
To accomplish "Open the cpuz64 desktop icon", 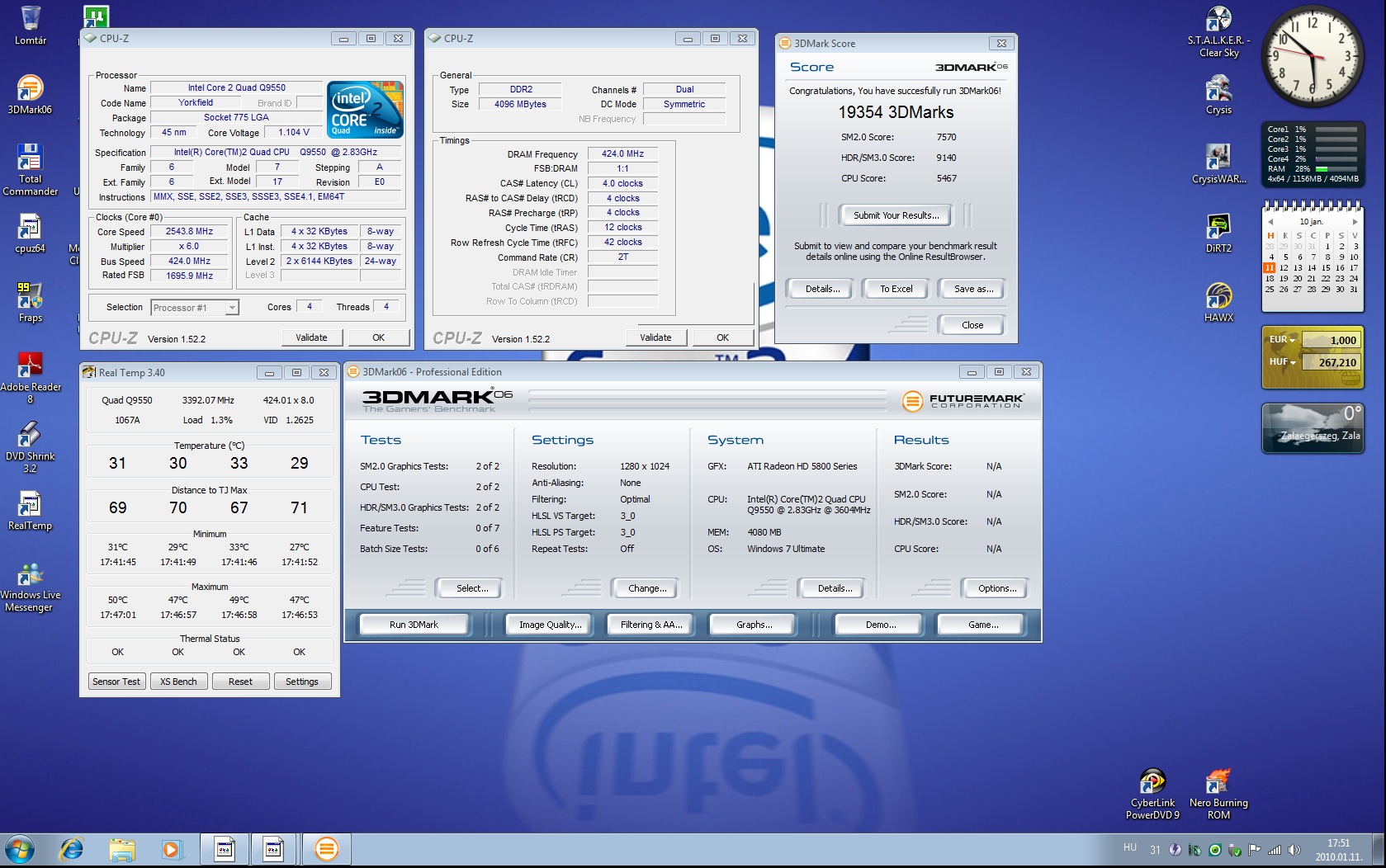I will [30, 234].
